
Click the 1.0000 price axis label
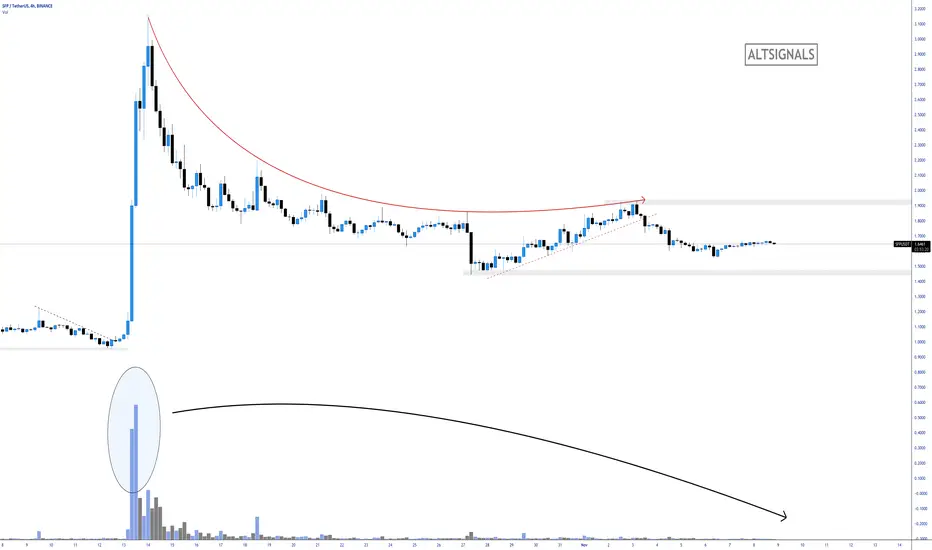click(x=920, y=342)
